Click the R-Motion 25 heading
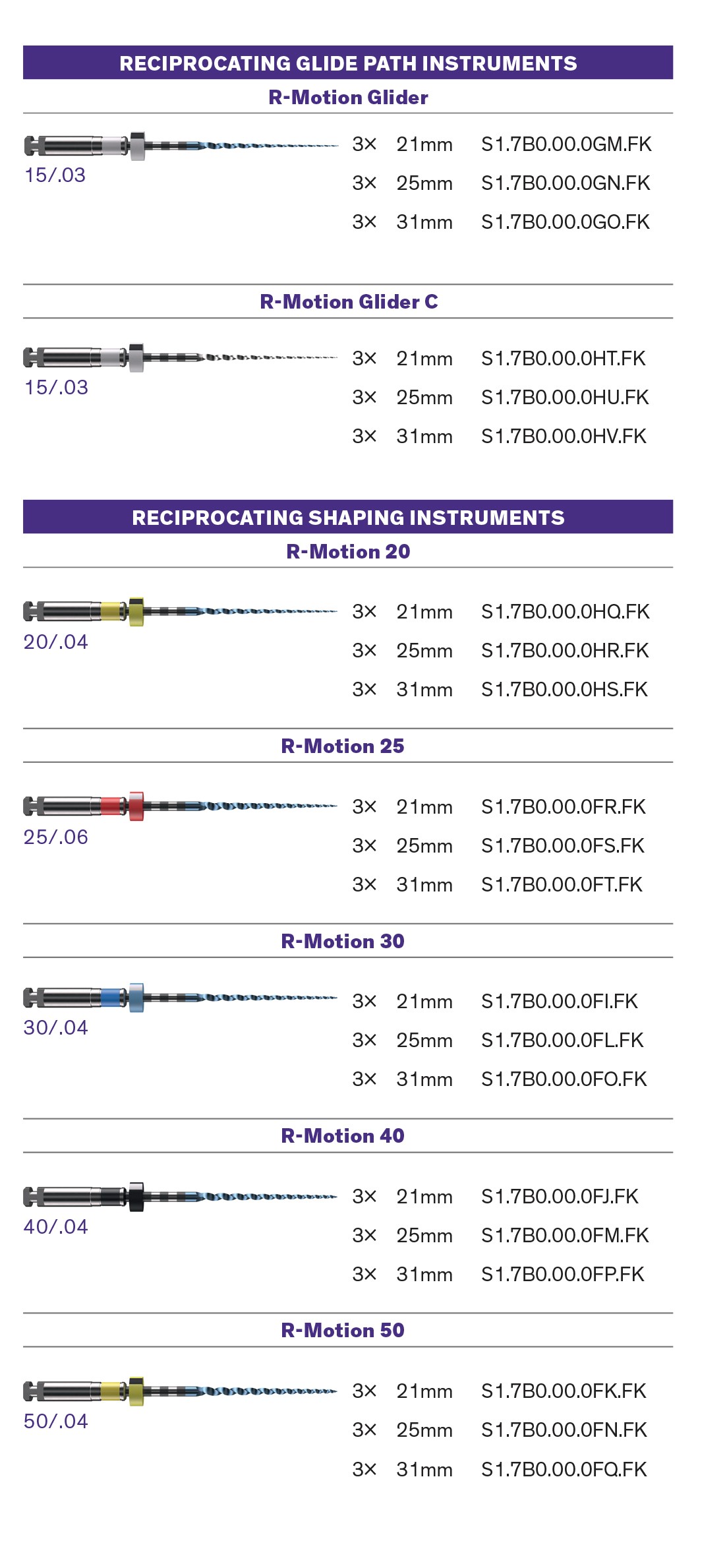 tap(343, 746)
